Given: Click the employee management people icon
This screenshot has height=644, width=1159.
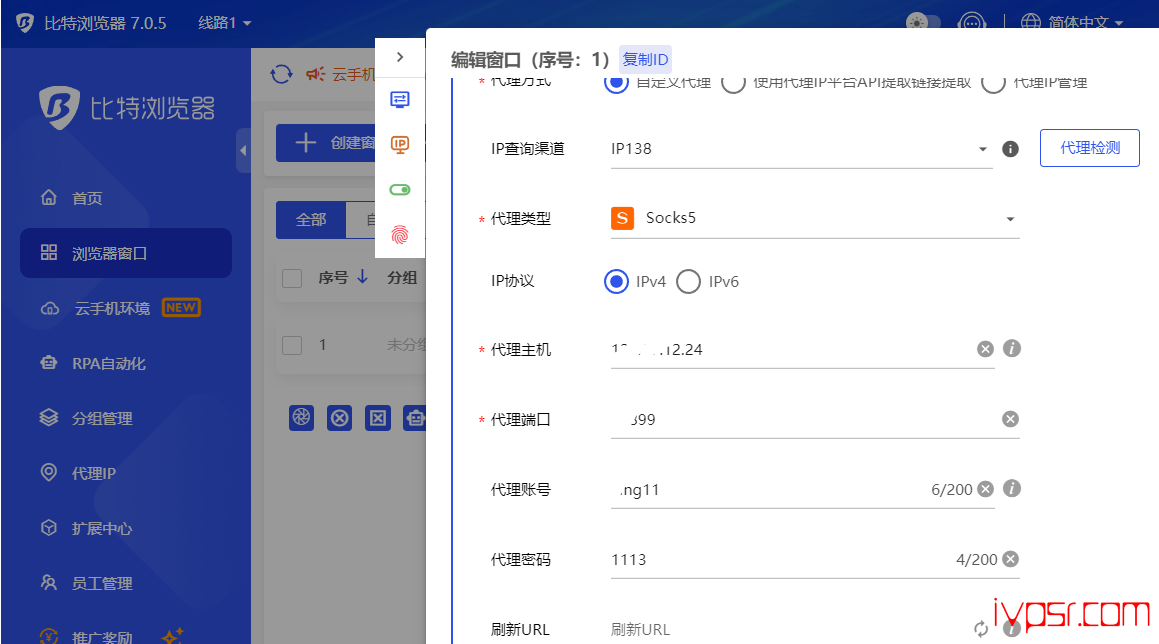Looking at the screenshot, I should coord(49,583).
